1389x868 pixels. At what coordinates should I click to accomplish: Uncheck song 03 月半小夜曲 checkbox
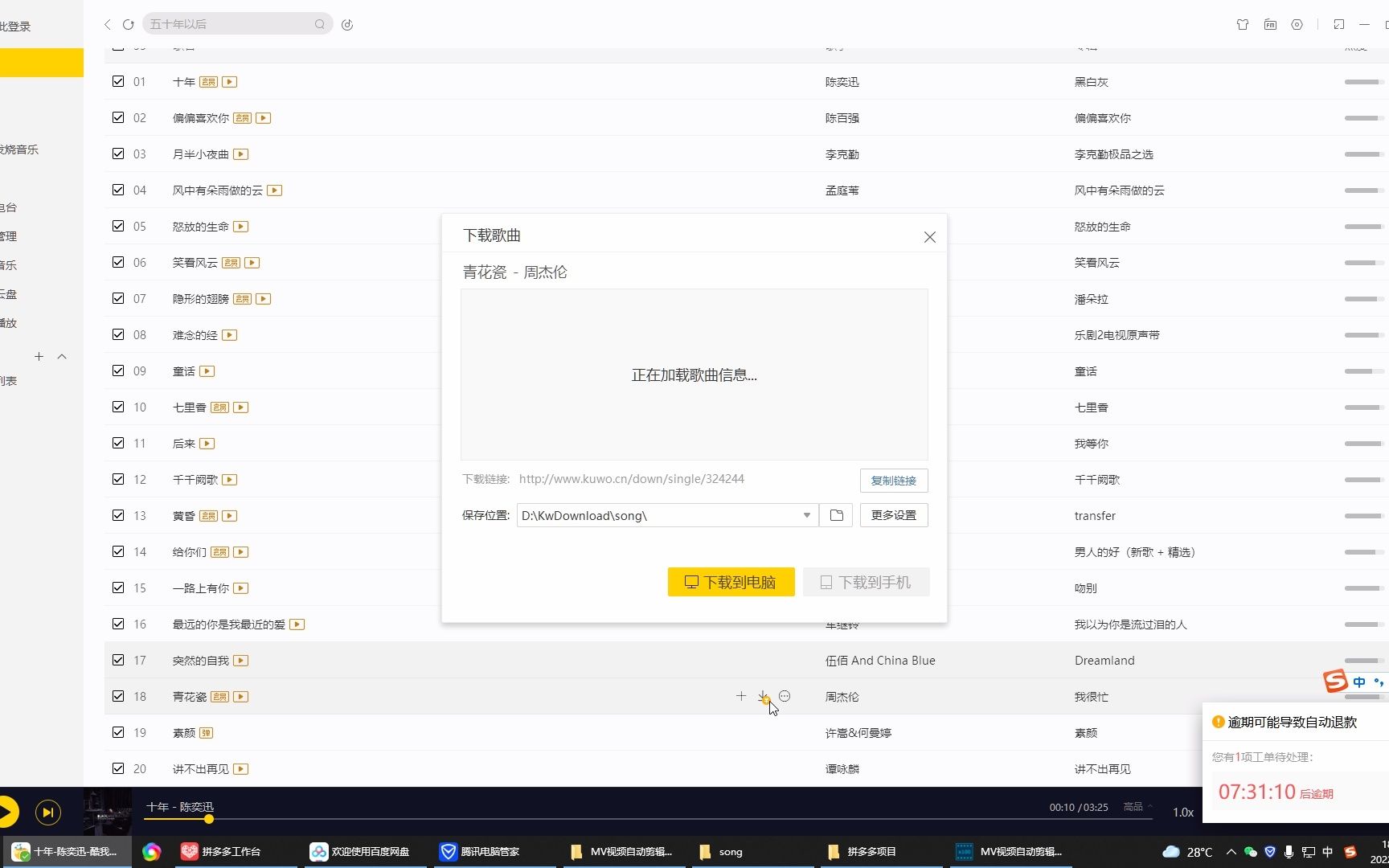pos(118,154)
